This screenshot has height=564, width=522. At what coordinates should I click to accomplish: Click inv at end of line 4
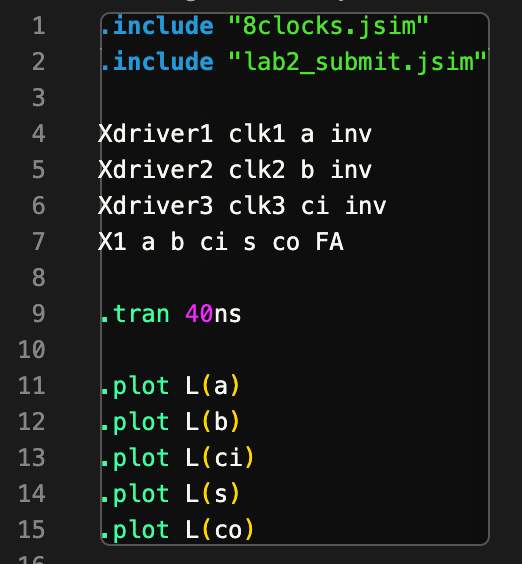351,134
